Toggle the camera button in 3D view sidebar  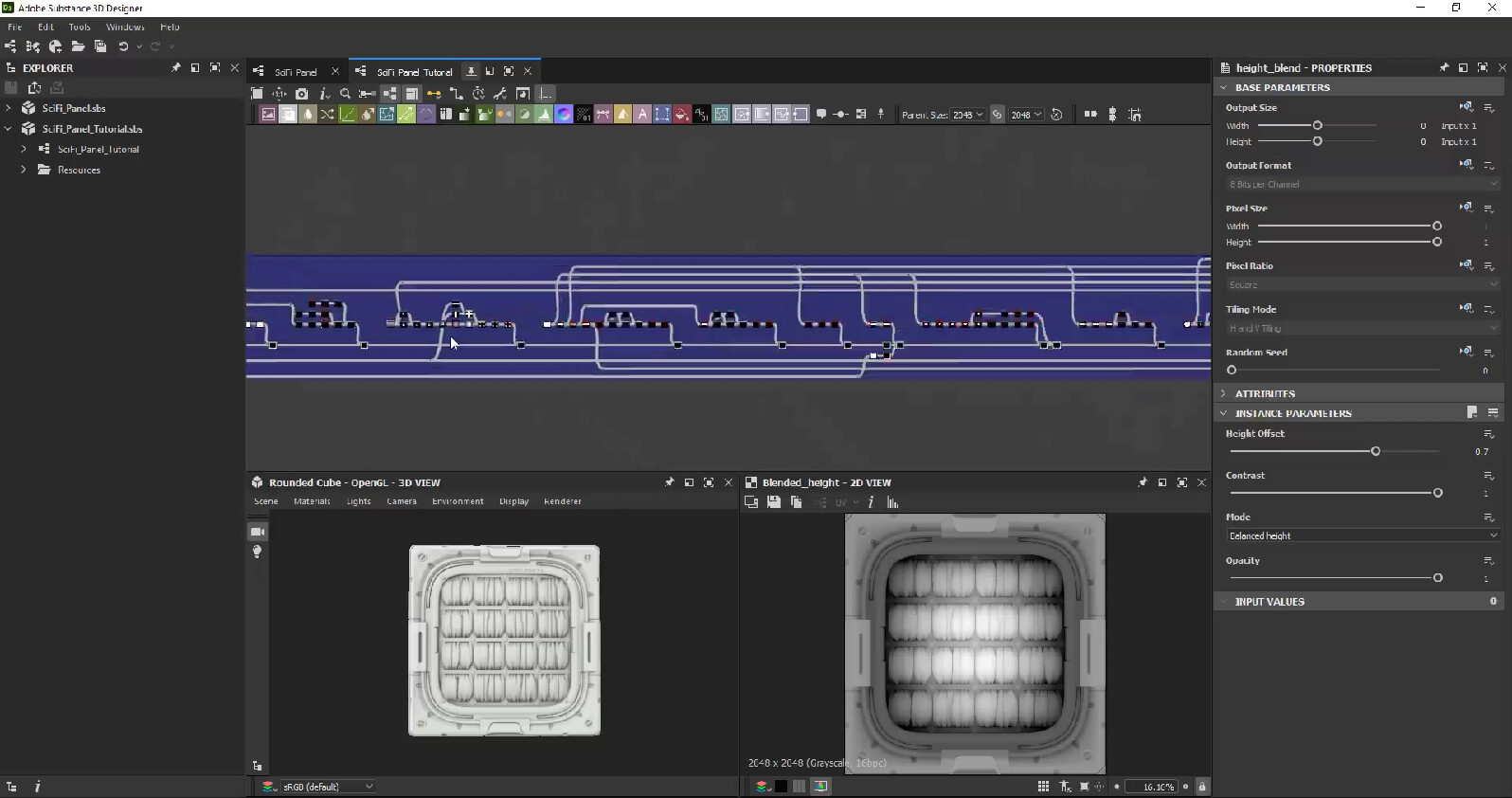point(257,532)
